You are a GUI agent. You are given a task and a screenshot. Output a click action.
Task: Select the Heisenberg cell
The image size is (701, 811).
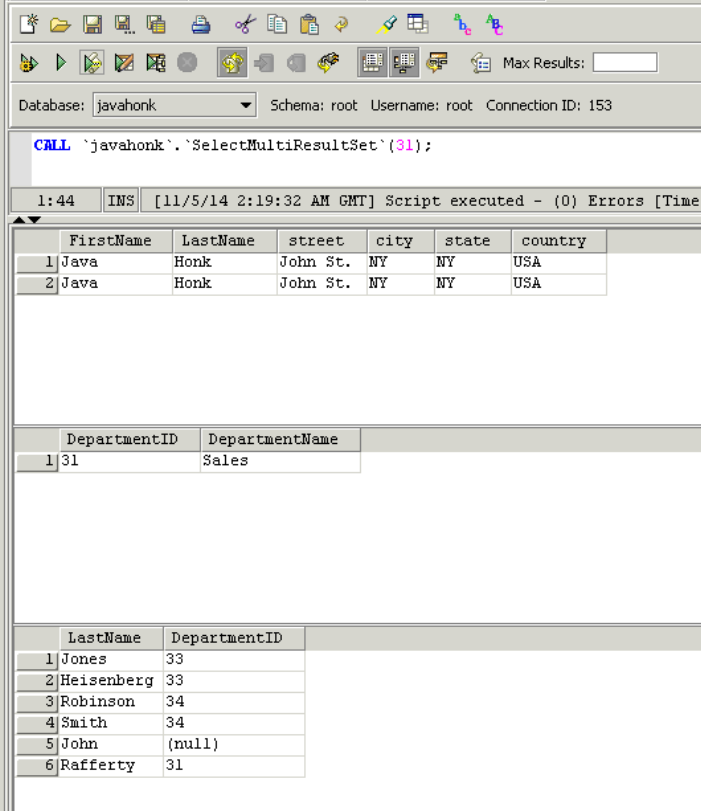click(x=111, y=681)
